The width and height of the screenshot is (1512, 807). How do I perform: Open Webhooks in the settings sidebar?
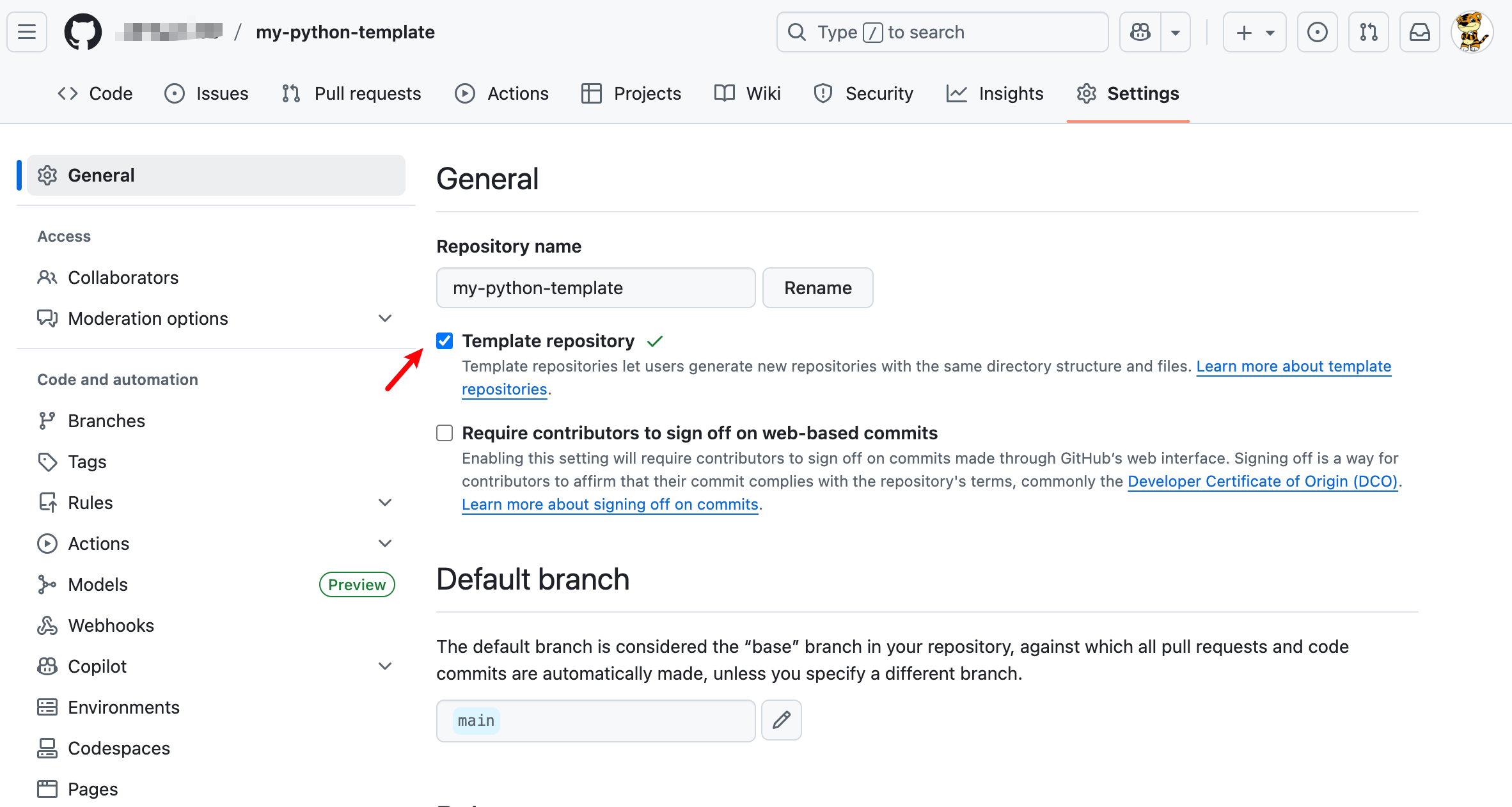[x=111, y=625]
